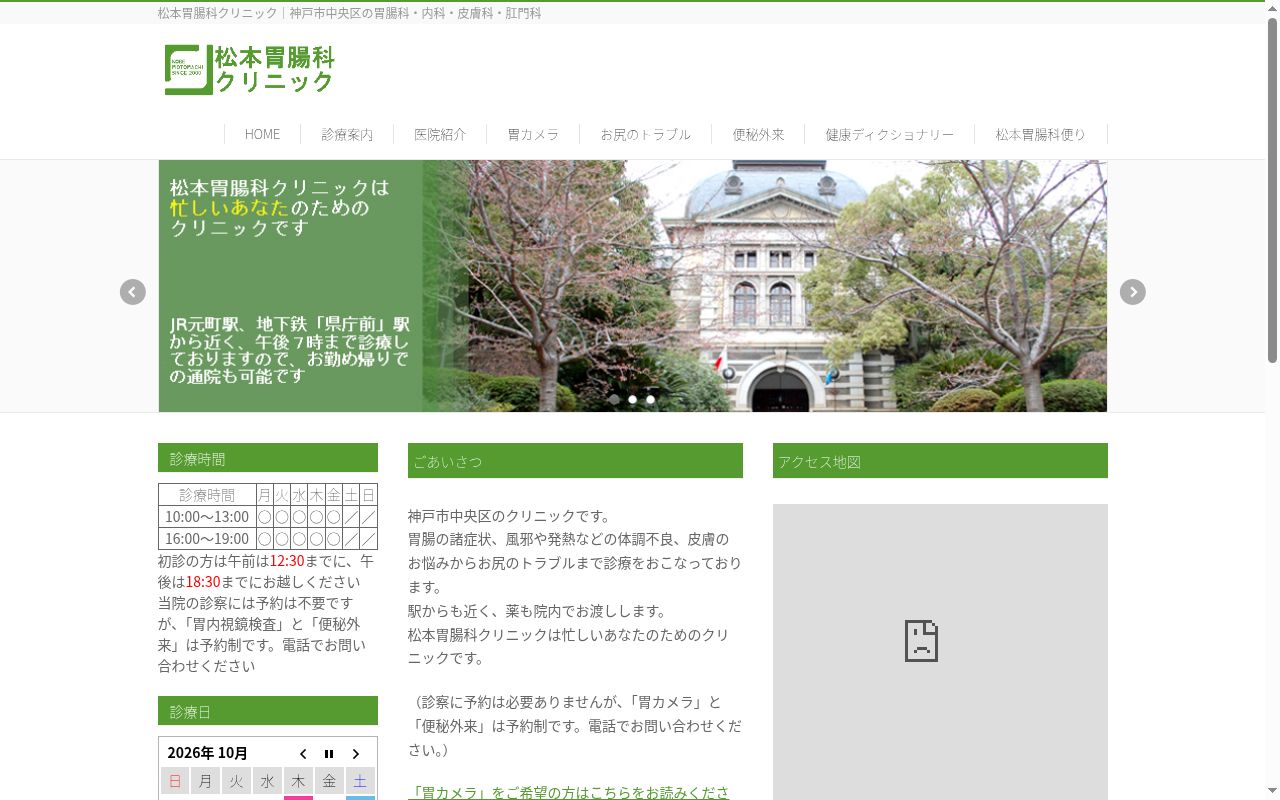Click the broken content icon in the アクセス地図 map

tap(921, 640)
